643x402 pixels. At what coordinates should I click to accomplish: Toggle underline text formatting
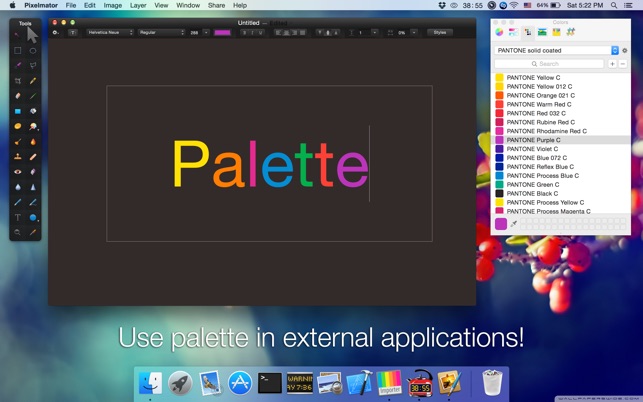260,32
